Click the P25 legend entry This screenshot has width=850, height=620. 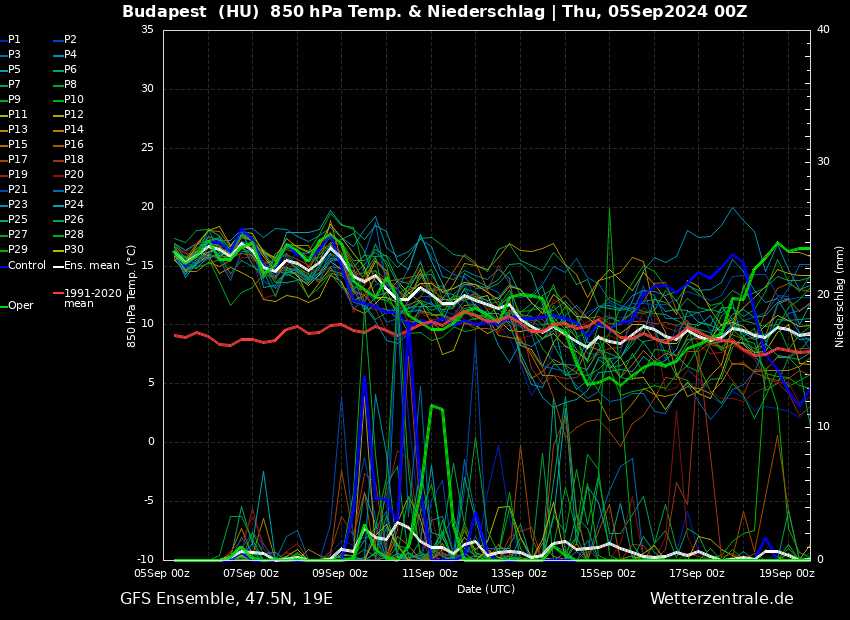coord(18,220)
